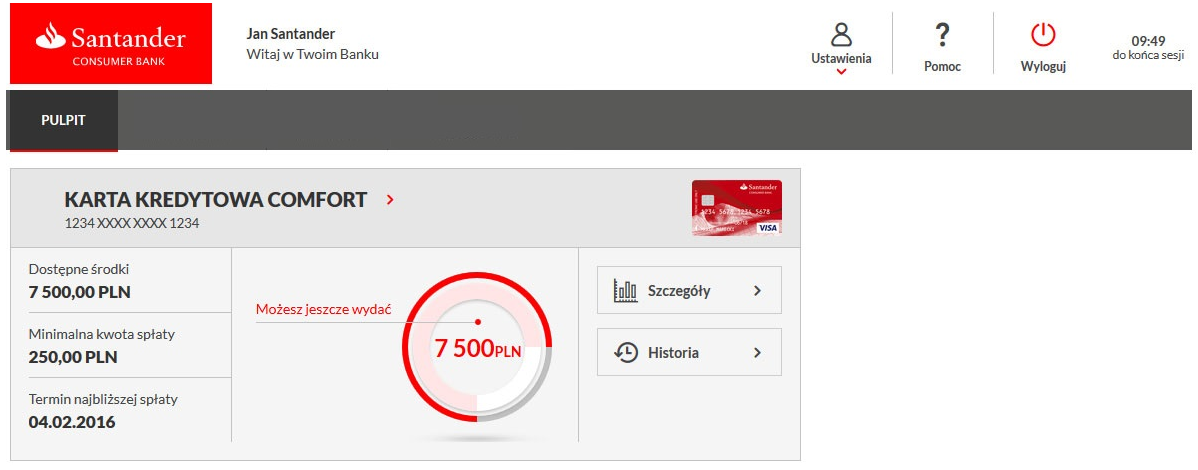Click the Wyloguj power icon
The width and height of the screenshot is (1198, 470).
[x=1043, y=35]
